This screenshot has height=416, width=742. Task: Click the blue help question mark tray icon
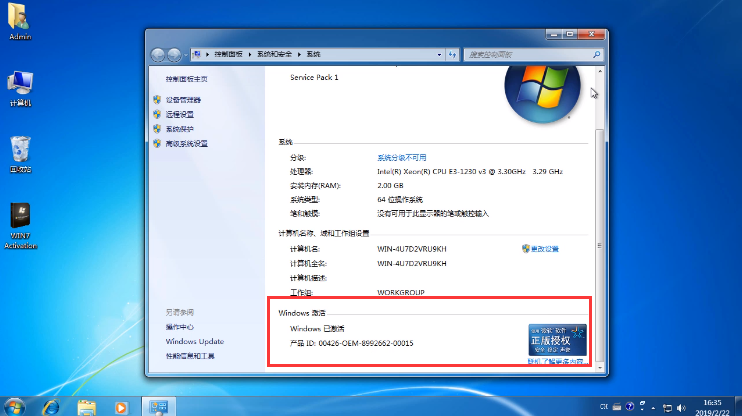[629, 407]
